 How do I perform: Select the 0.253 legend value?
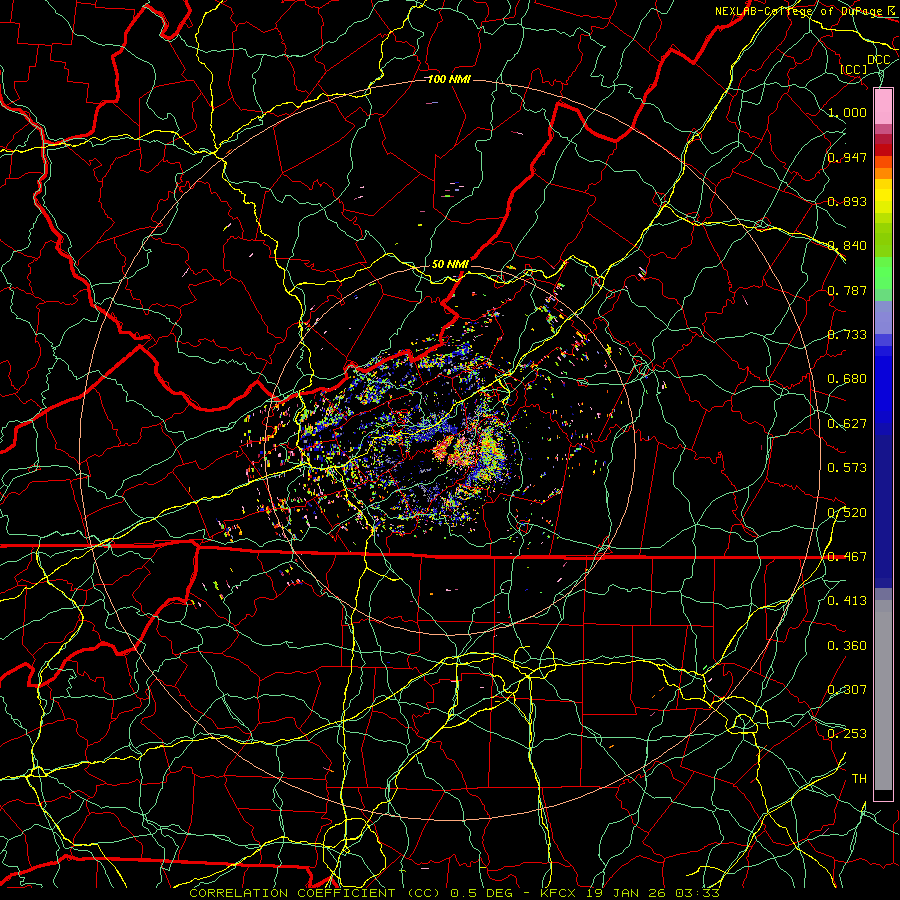pos(847,734)
